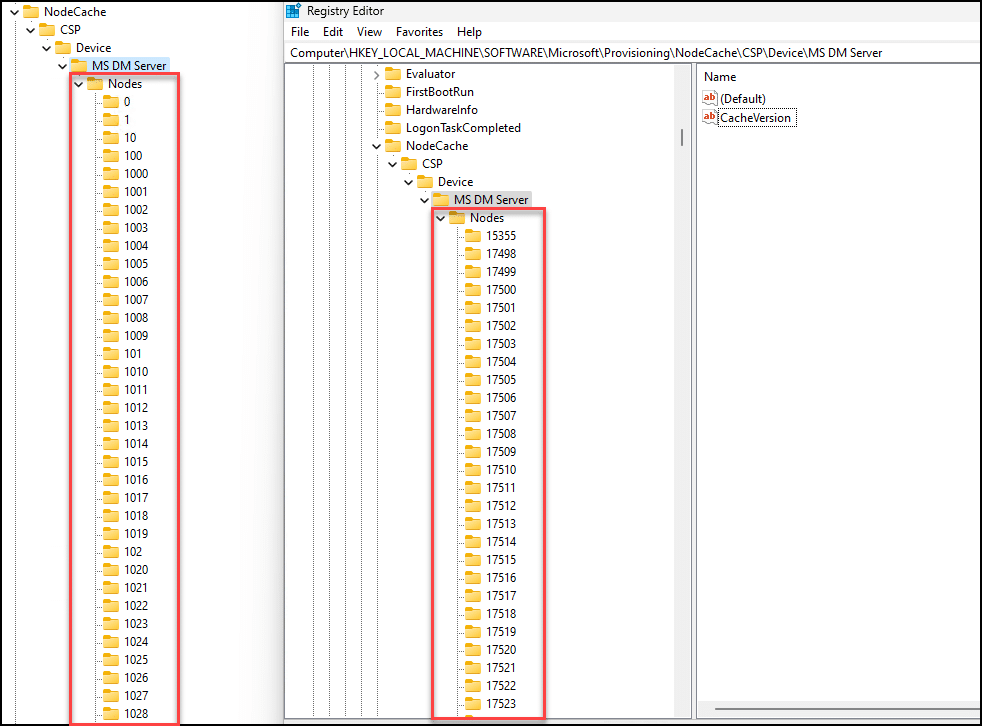Viewport: 982px width, 726px height.
Task: Click the Registry Editor tree vertical scrollbar thumb
Action: pyautogui.click(x=681, y=137)
